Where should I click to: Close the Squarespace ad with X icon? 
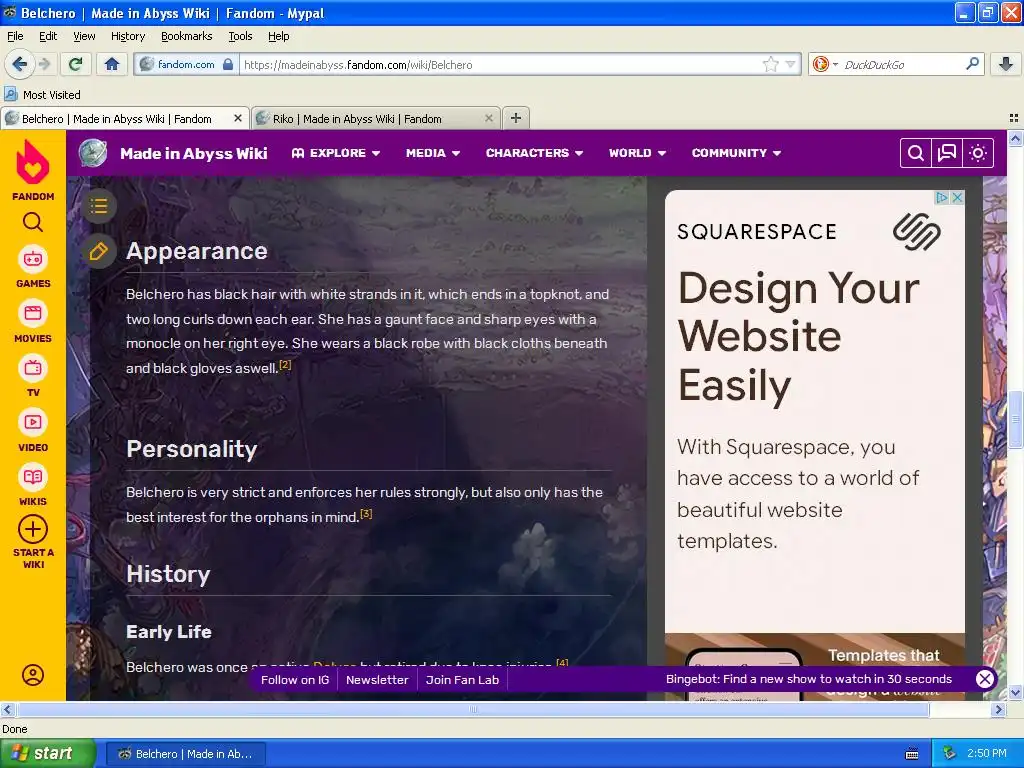[x=957, y=197]
